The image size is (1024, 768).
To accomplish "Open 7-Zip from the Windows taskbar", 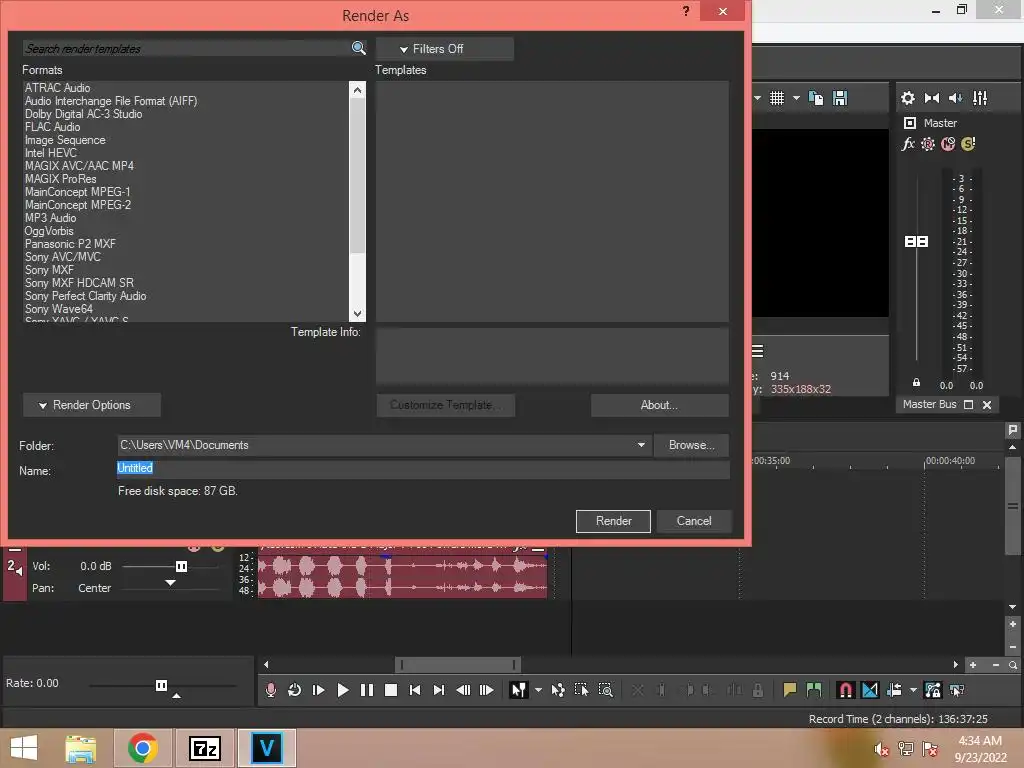I will point(204,748).
